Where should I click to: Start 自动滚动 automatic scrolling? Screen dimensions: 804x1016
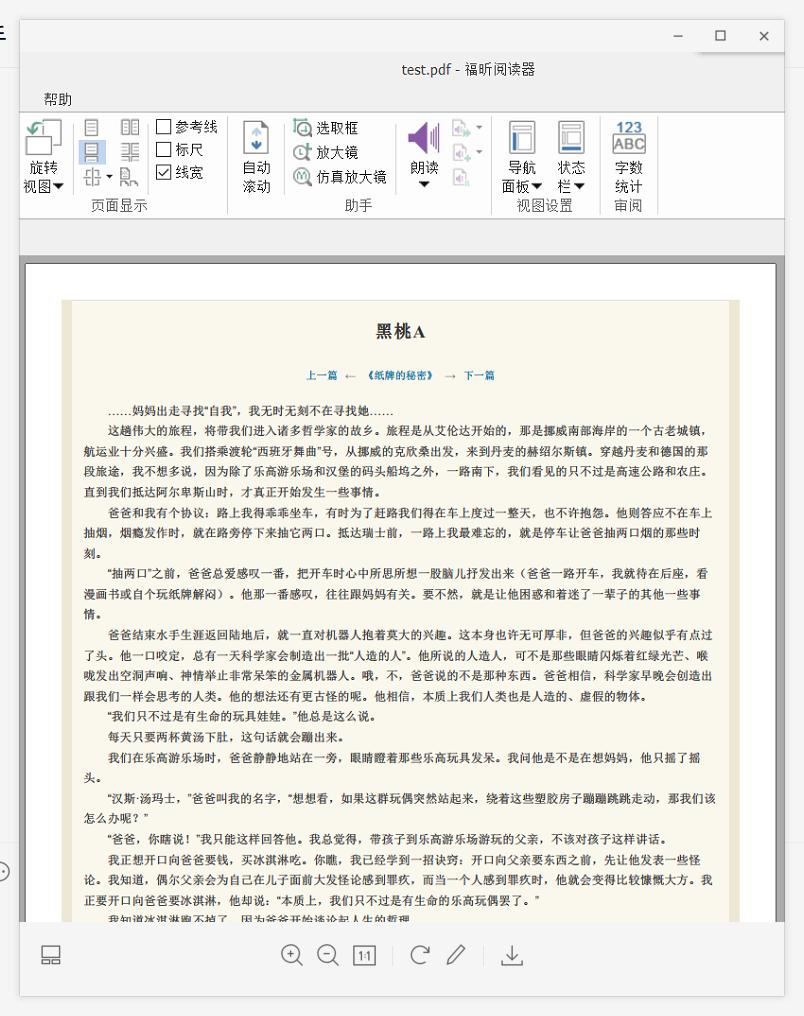256,153
